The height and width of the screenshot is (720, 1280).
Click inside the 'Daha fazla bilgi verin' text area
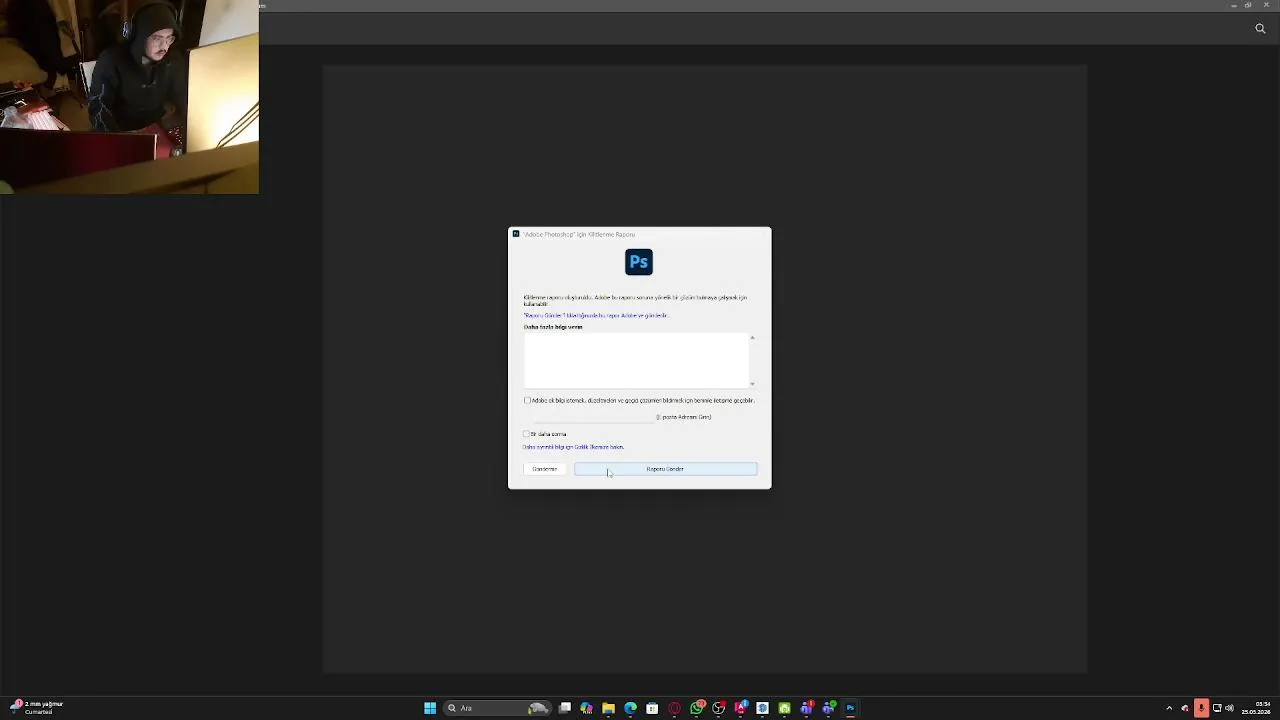pyautogui.click(x=635, y=360)
